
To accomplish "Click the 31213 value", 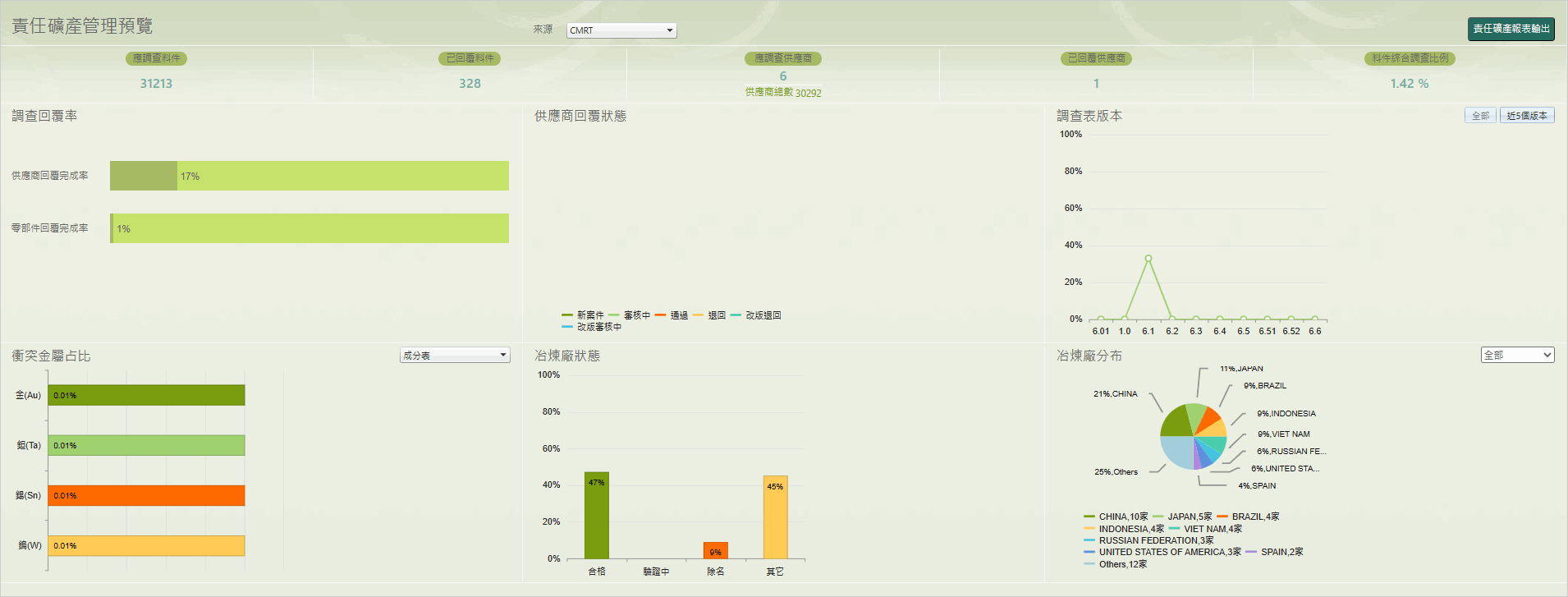I will click(x=156, y=84).
